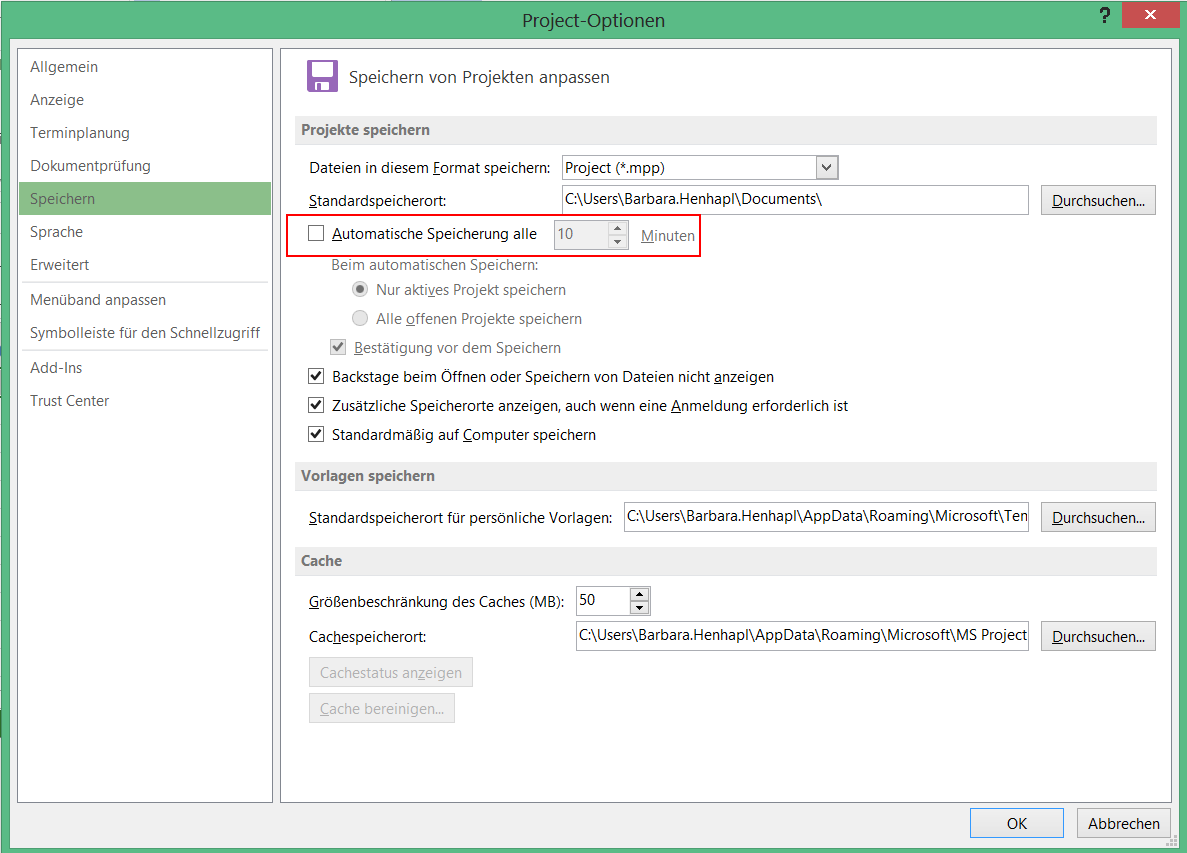Click the personal templates path field
This screenshot has height=853, width=1187.
[x=825, y=517]
